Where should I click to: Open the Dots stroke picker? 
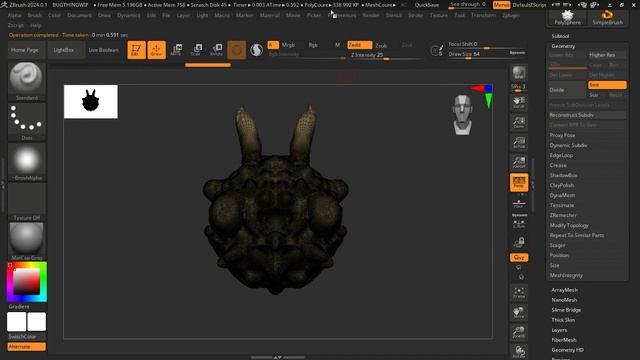pos(27,122)
